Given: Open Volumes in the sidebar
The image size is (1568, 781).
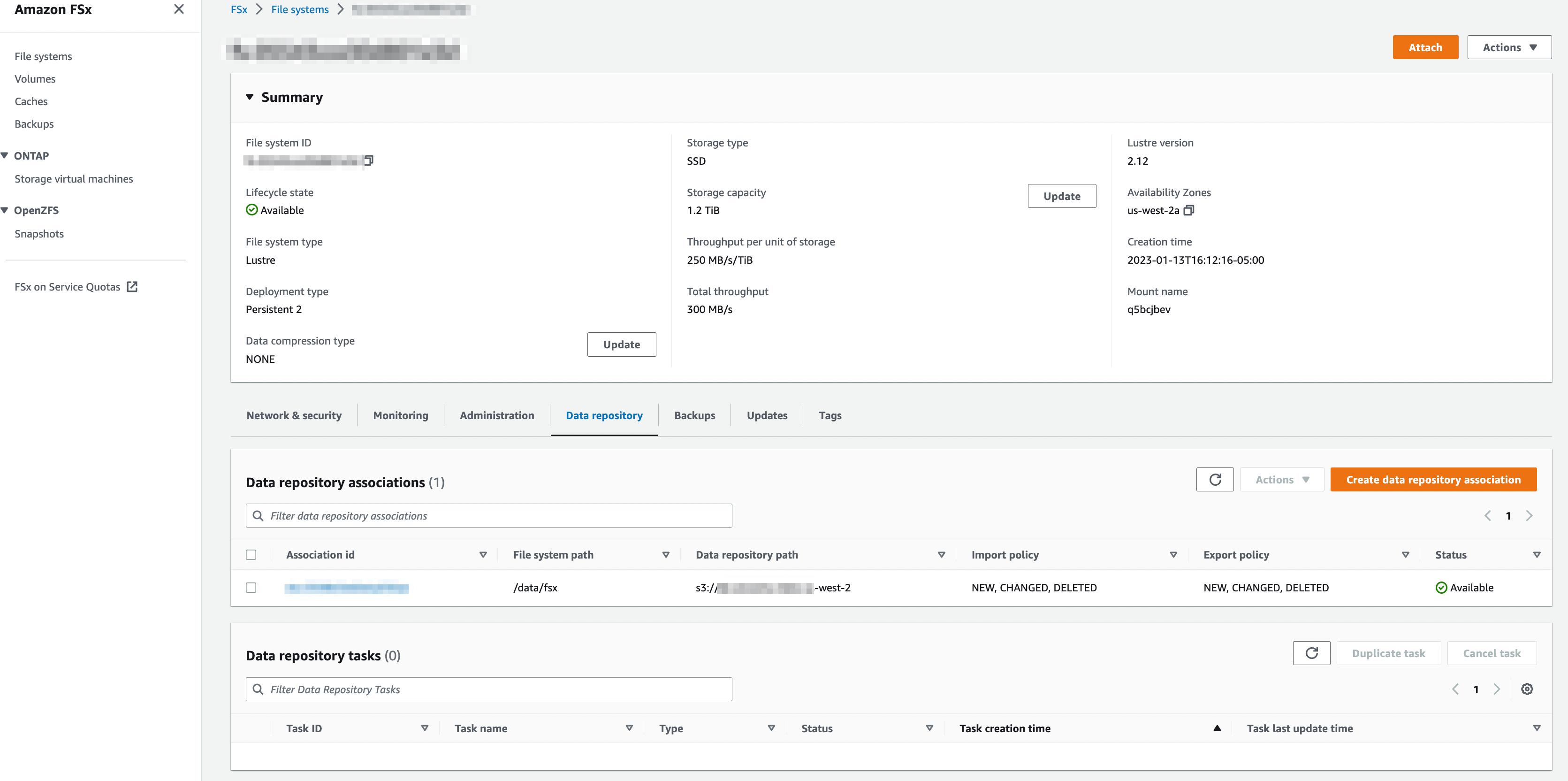Looking at the screenshot, I should pos(35,79).
